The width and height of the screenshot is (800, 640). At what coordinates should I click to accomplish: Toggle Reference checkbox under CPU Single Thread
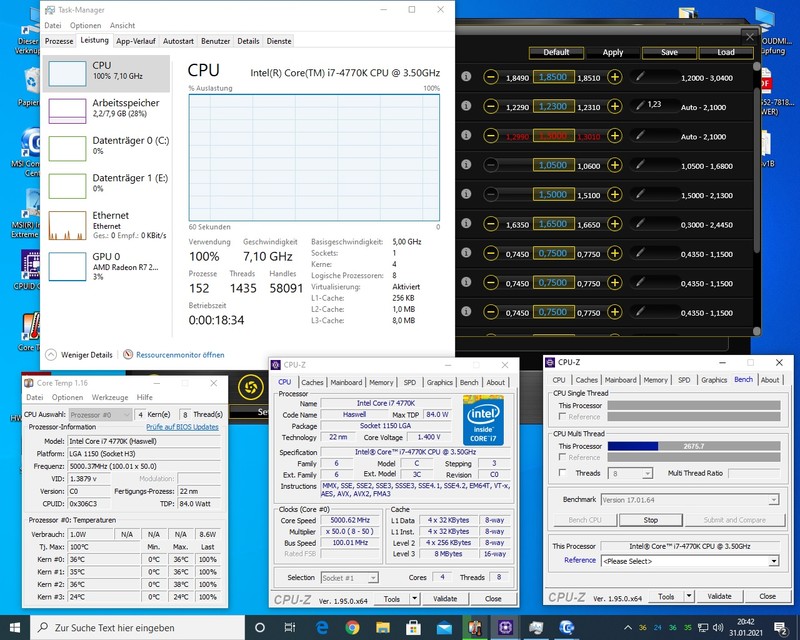click(x=562, y=416)
